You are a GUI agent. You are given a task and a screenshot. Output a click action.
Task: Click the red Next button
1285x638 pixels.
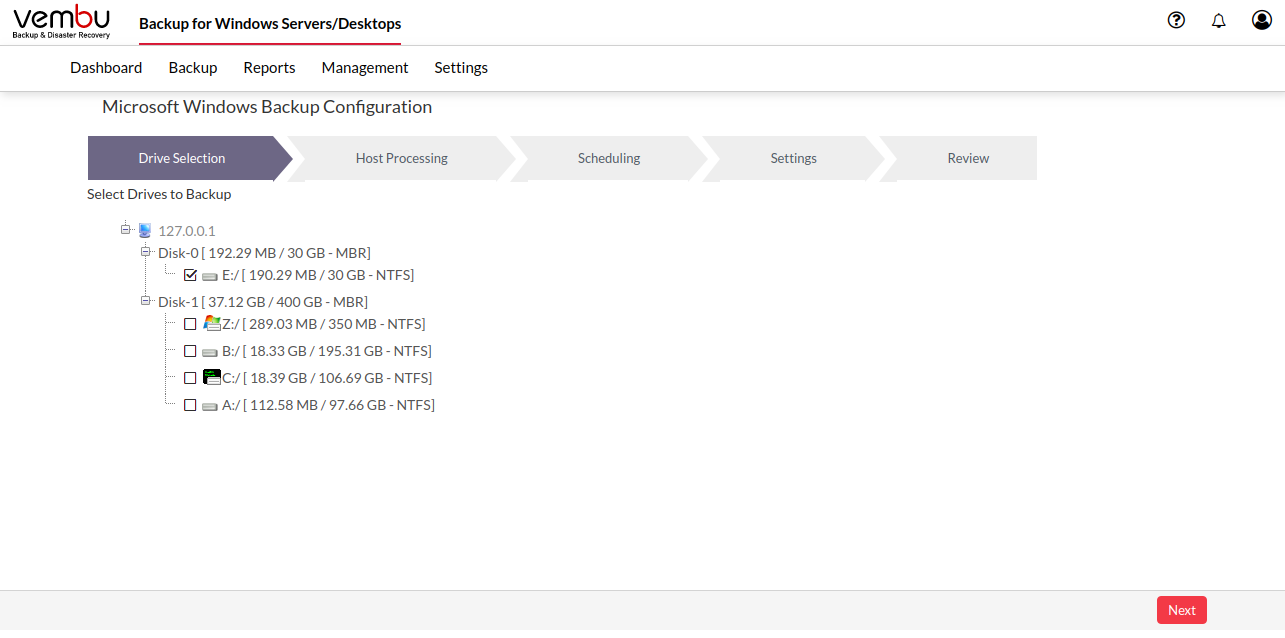tap(1182, 610)
